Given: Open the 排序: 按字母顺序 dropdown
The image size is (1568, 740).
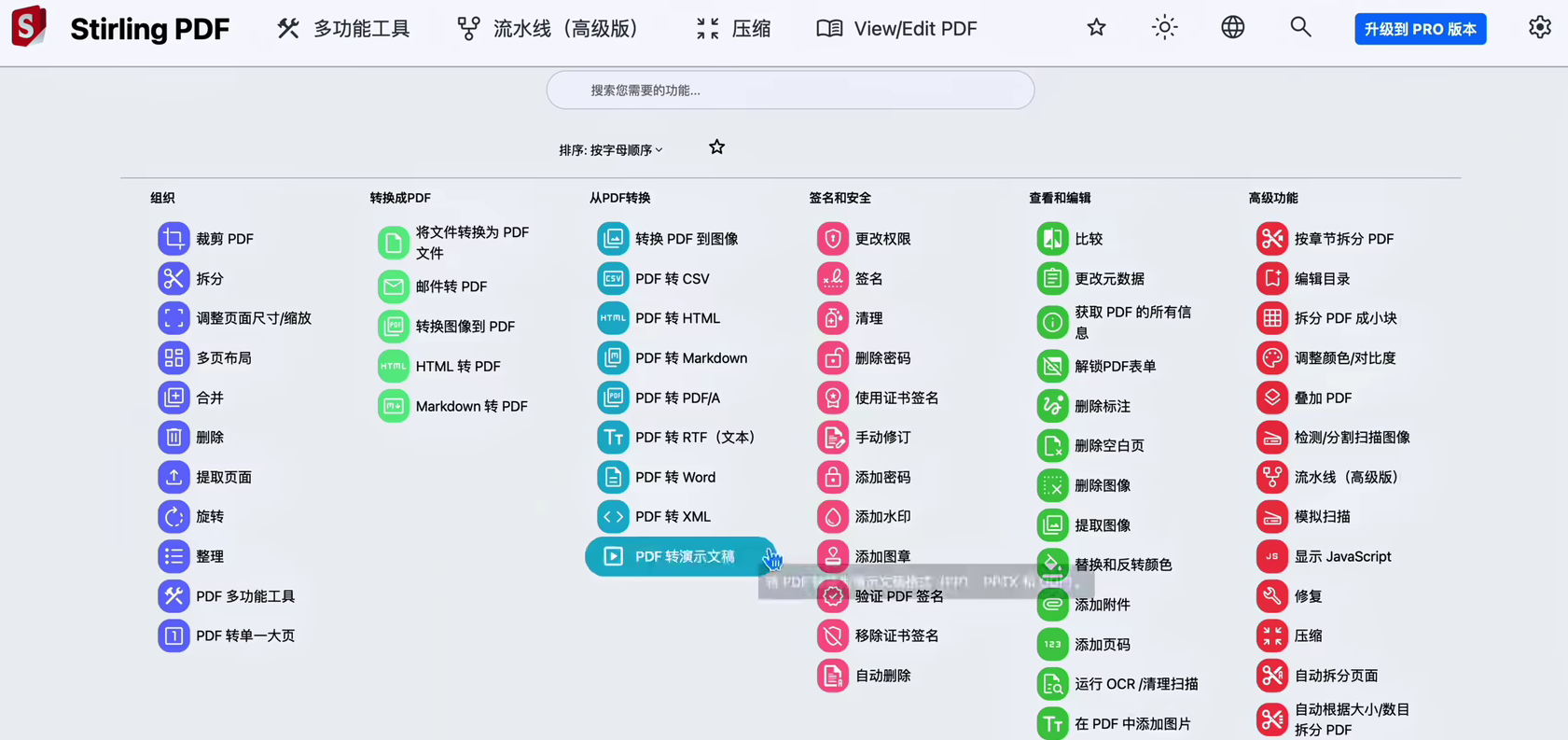Looking at the screenshot, I should click(611, 149).
